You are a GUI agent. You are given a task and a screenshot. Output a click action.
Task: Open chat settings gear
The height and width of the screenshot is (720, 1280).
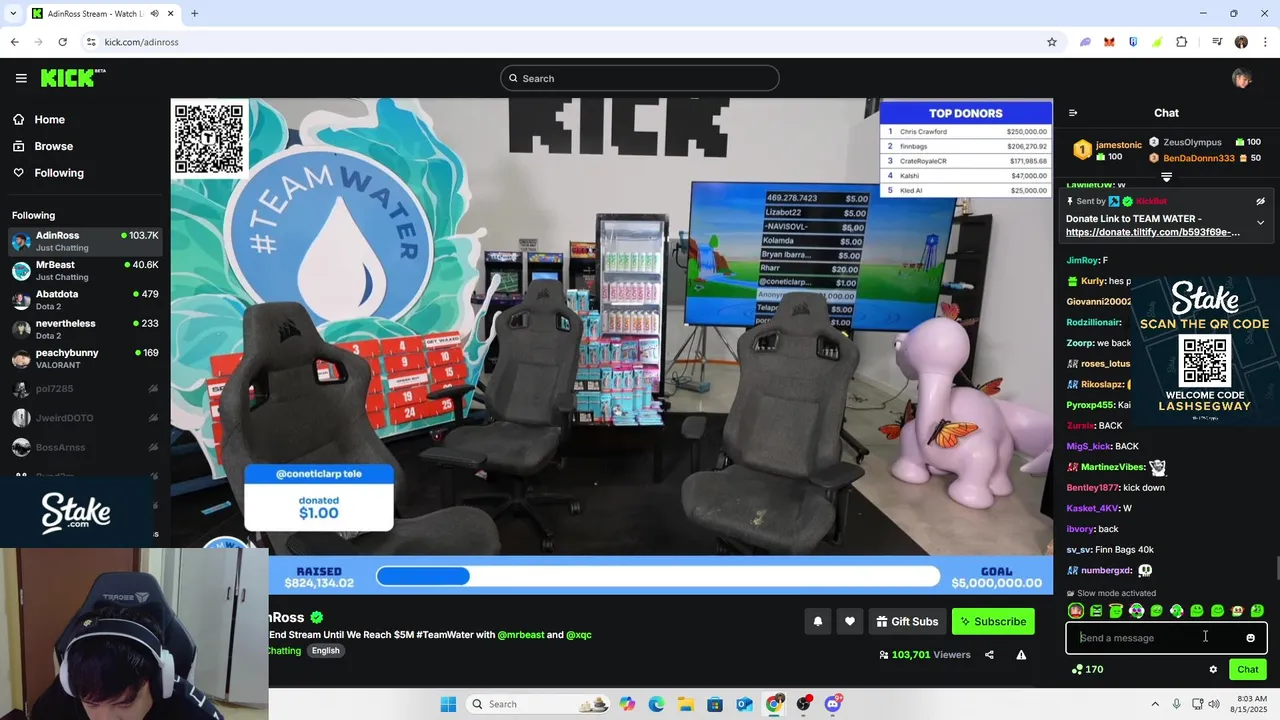[x=1213, y=670]
